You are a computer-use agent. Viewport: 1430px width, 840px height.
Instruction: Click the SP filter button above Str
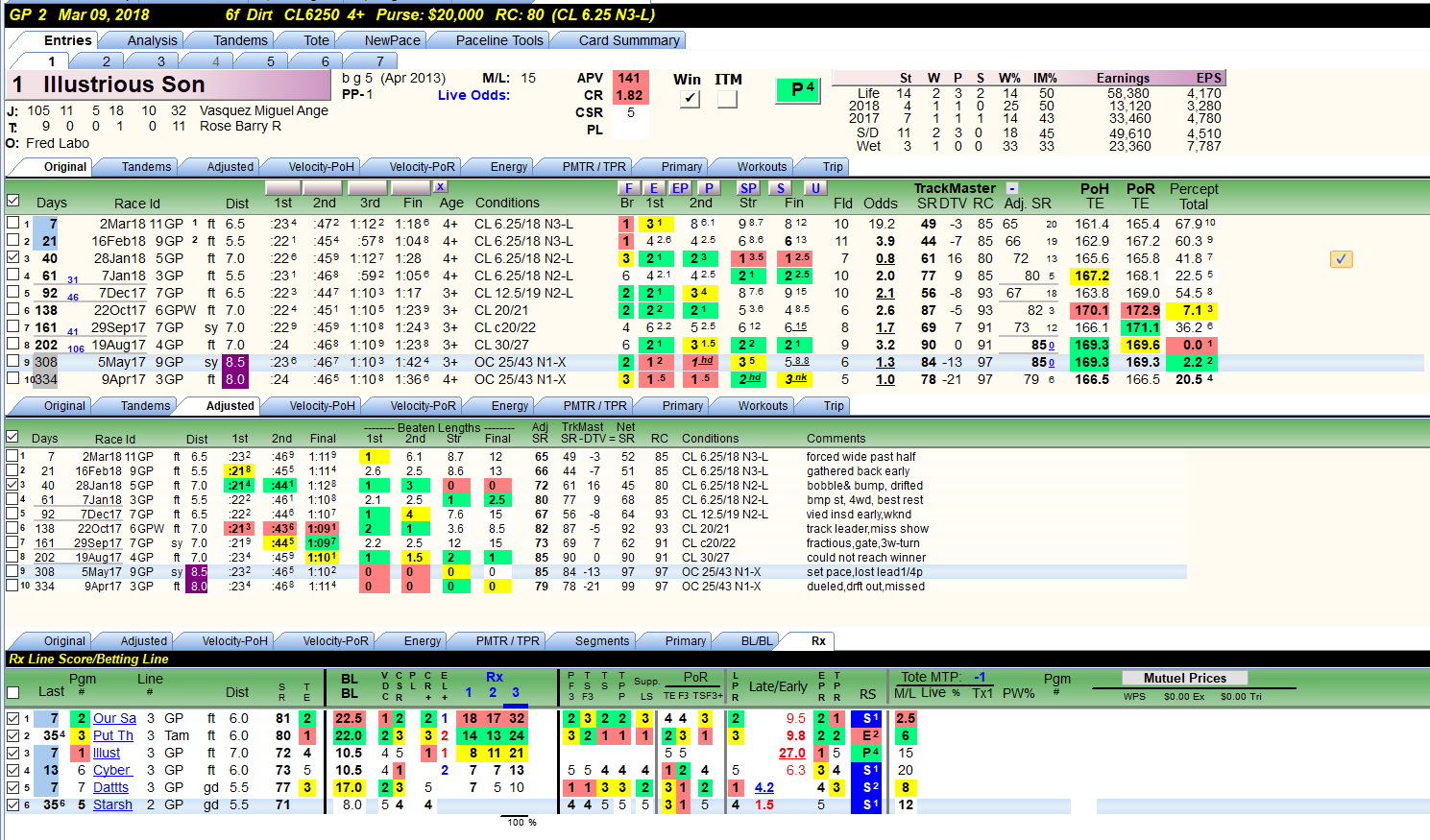coord(748,188)
